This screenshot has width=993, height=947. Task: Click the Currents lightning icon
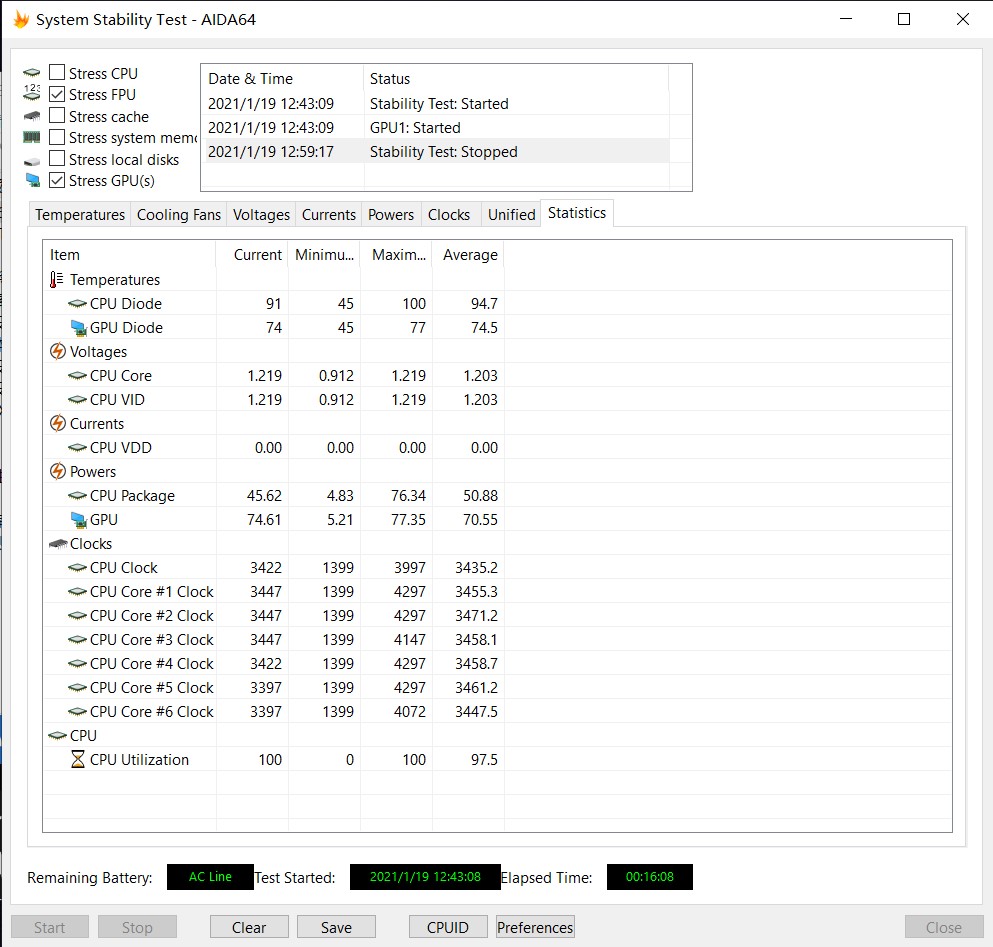click(58, 423)
